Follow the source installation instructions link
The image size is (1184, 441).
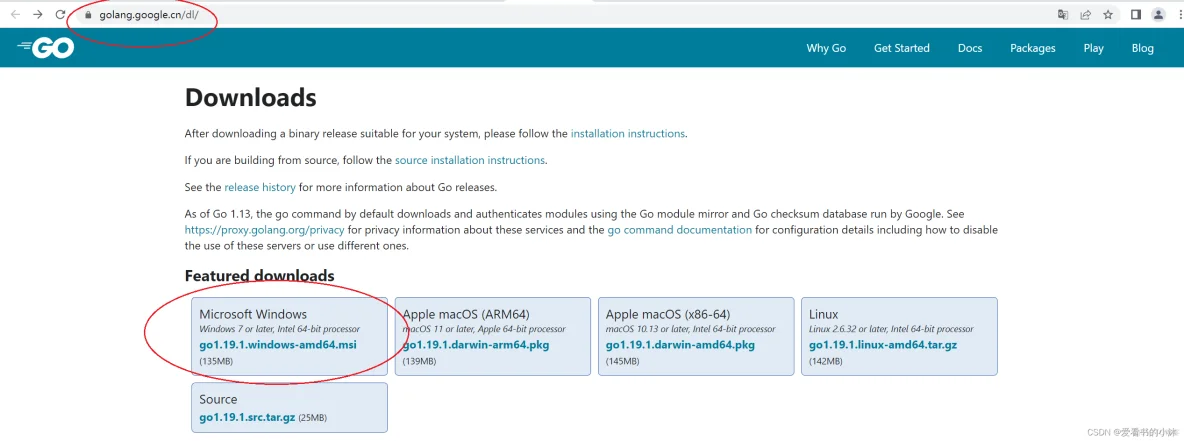point(470,160)
